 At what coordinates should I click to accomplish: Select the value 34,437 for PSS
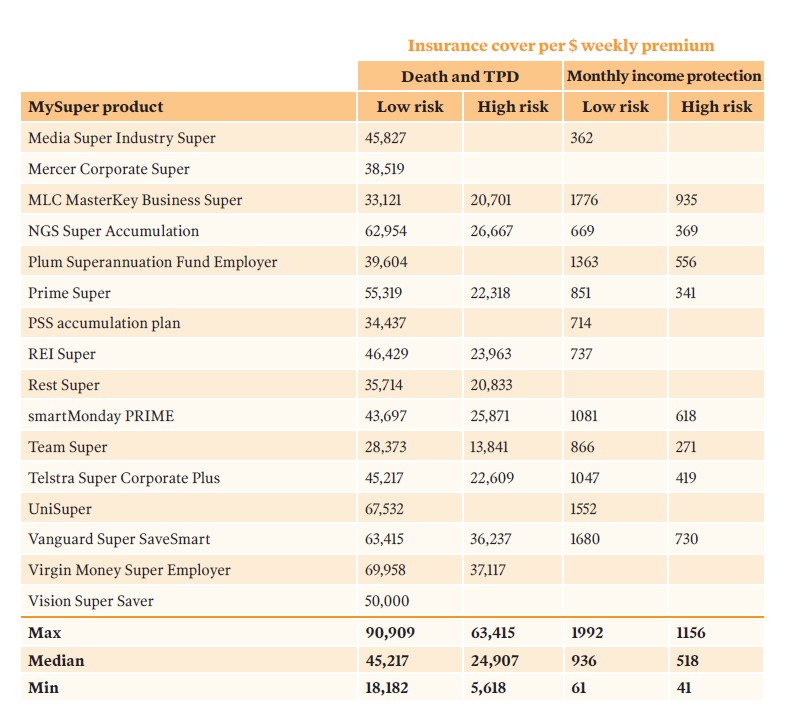click(x=385, y=323)
